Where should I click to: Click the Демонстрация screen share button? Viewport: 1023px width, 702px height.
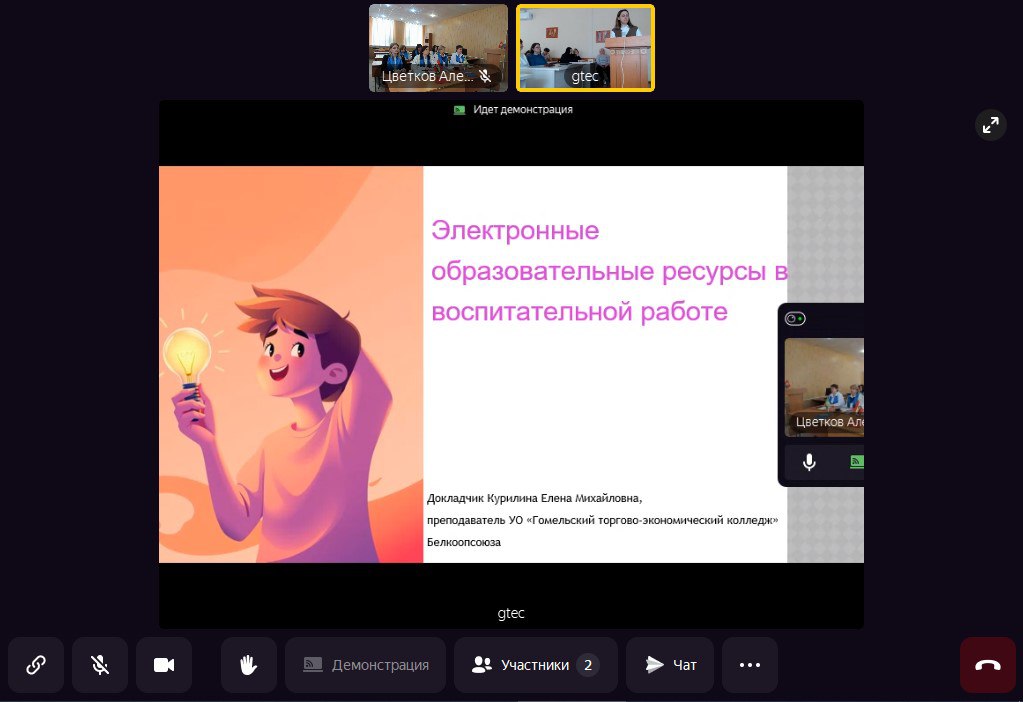pos(366,665)
